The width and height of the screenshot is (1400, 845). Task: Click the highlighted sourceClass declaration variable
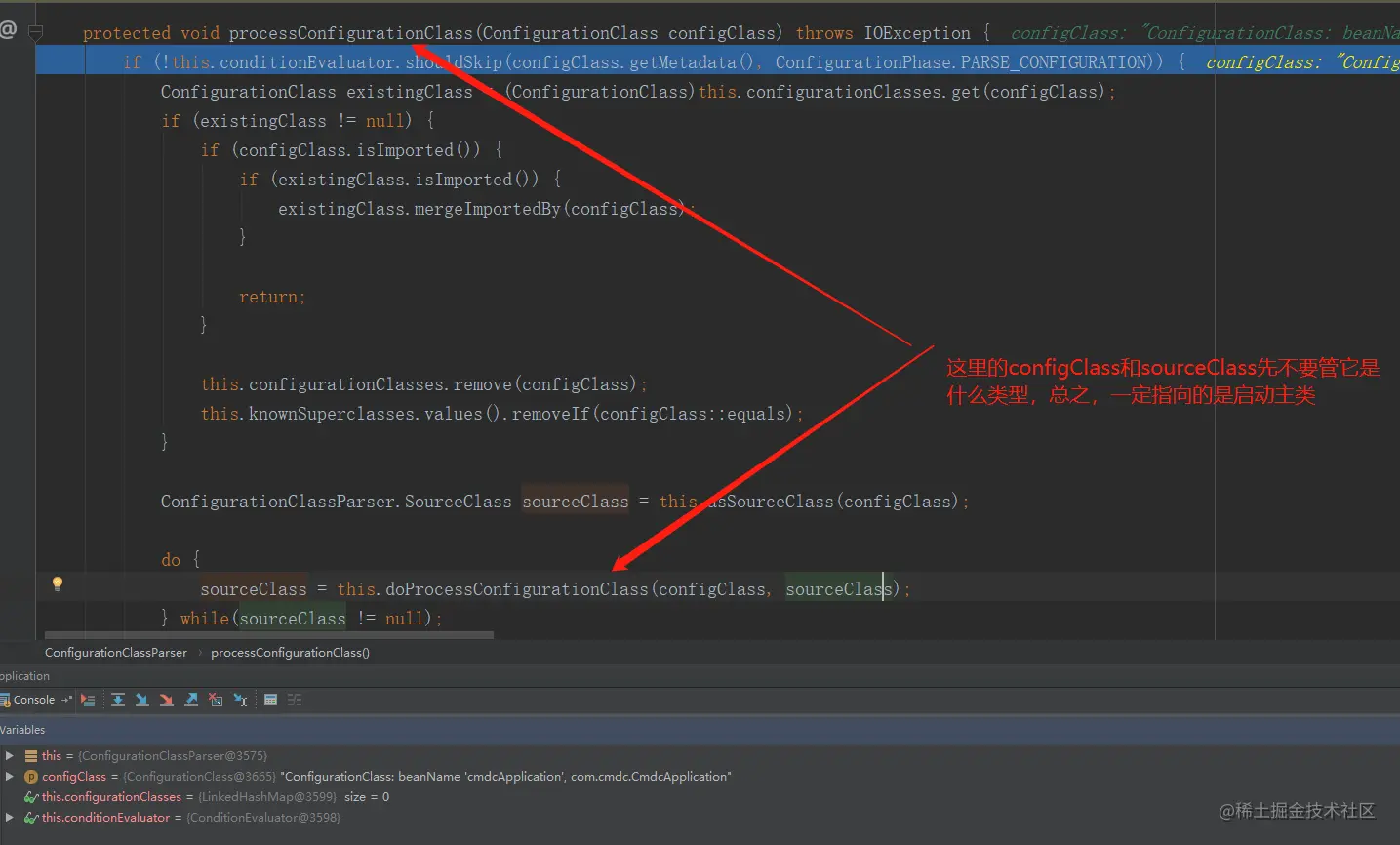point(576,502)
